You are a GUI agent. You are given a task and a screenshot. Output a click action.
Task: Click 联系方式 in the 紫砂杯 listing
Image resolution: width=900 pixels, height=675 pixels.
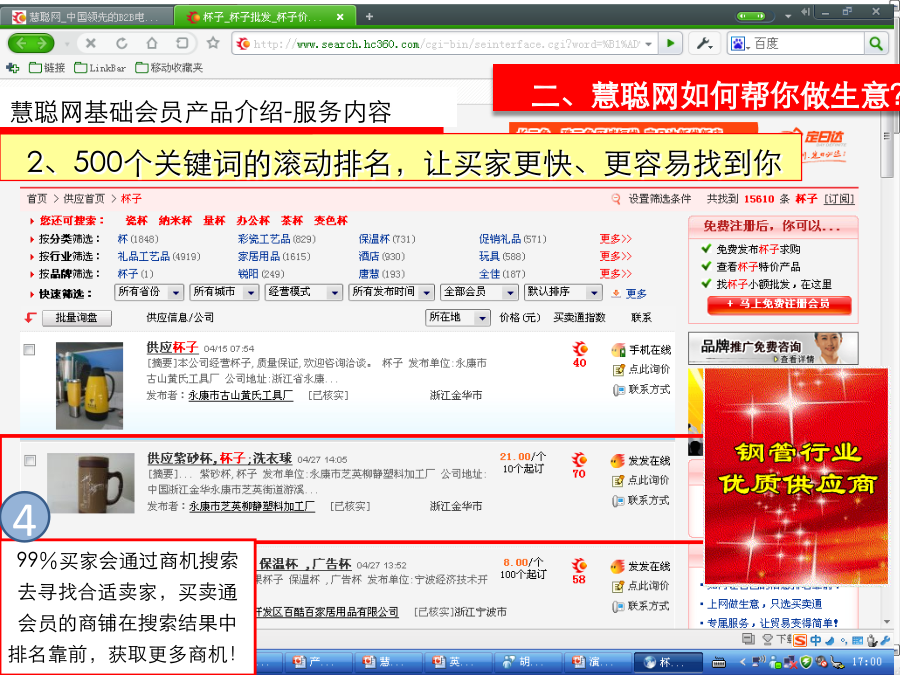click(640, 501)
